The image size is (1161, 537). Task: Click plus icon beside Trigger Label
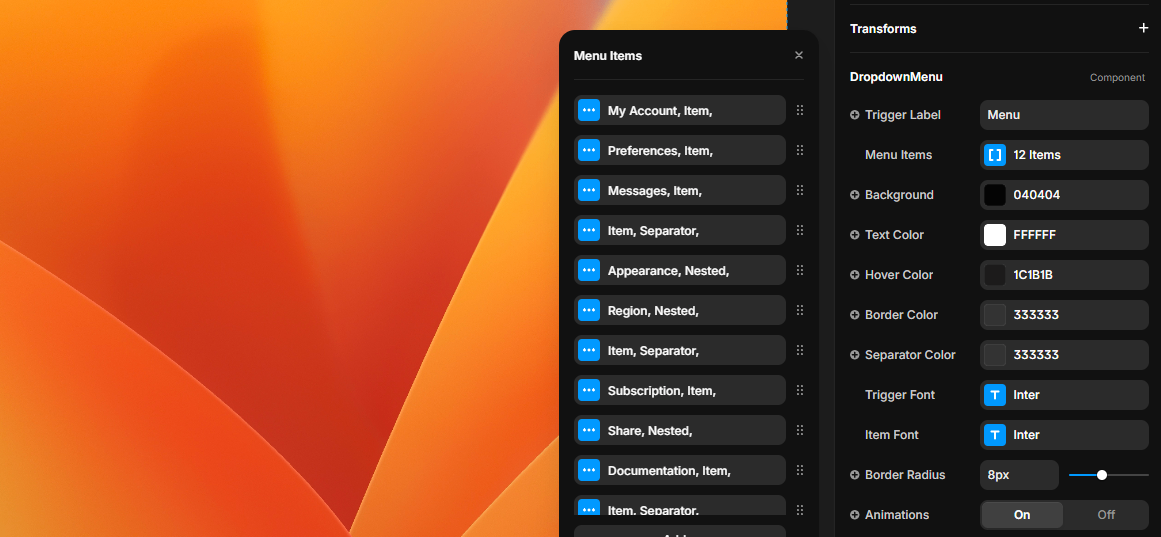[x=855, y=115]
